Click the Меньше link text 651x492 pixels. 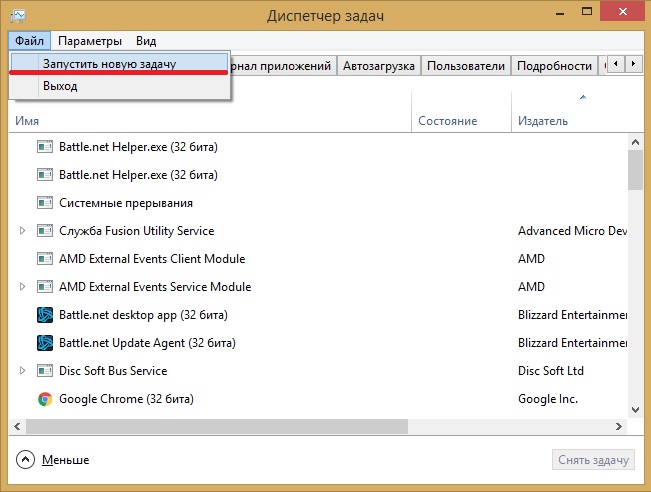(66, 460)
